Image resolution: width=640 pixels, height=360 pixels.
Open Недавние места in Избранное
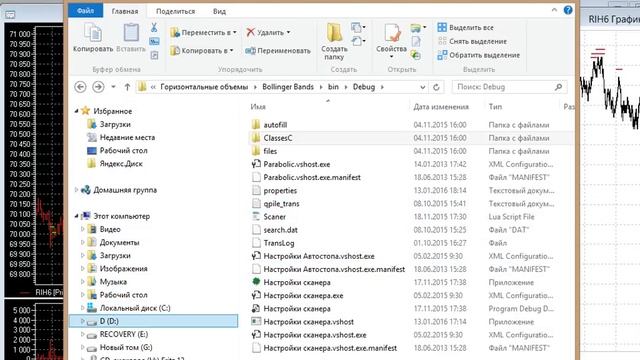tap(127, 137)
